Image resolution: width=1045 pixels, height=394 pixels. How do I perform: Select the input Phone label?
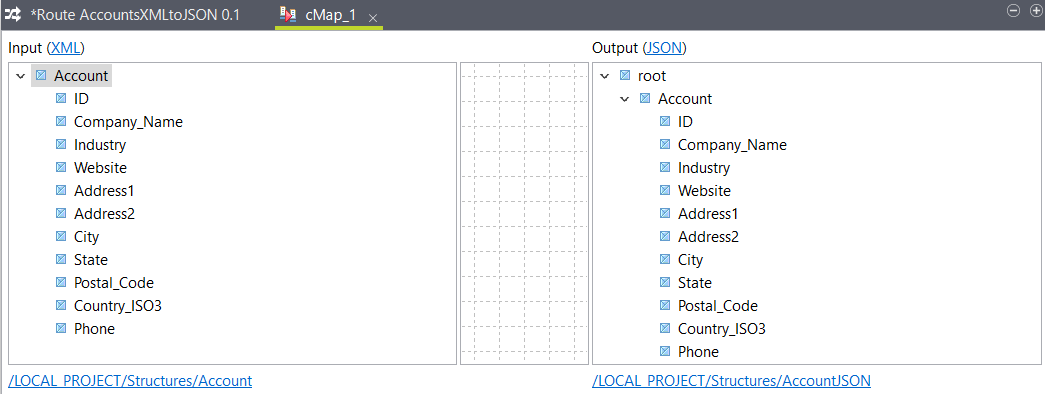click(95, 329)
